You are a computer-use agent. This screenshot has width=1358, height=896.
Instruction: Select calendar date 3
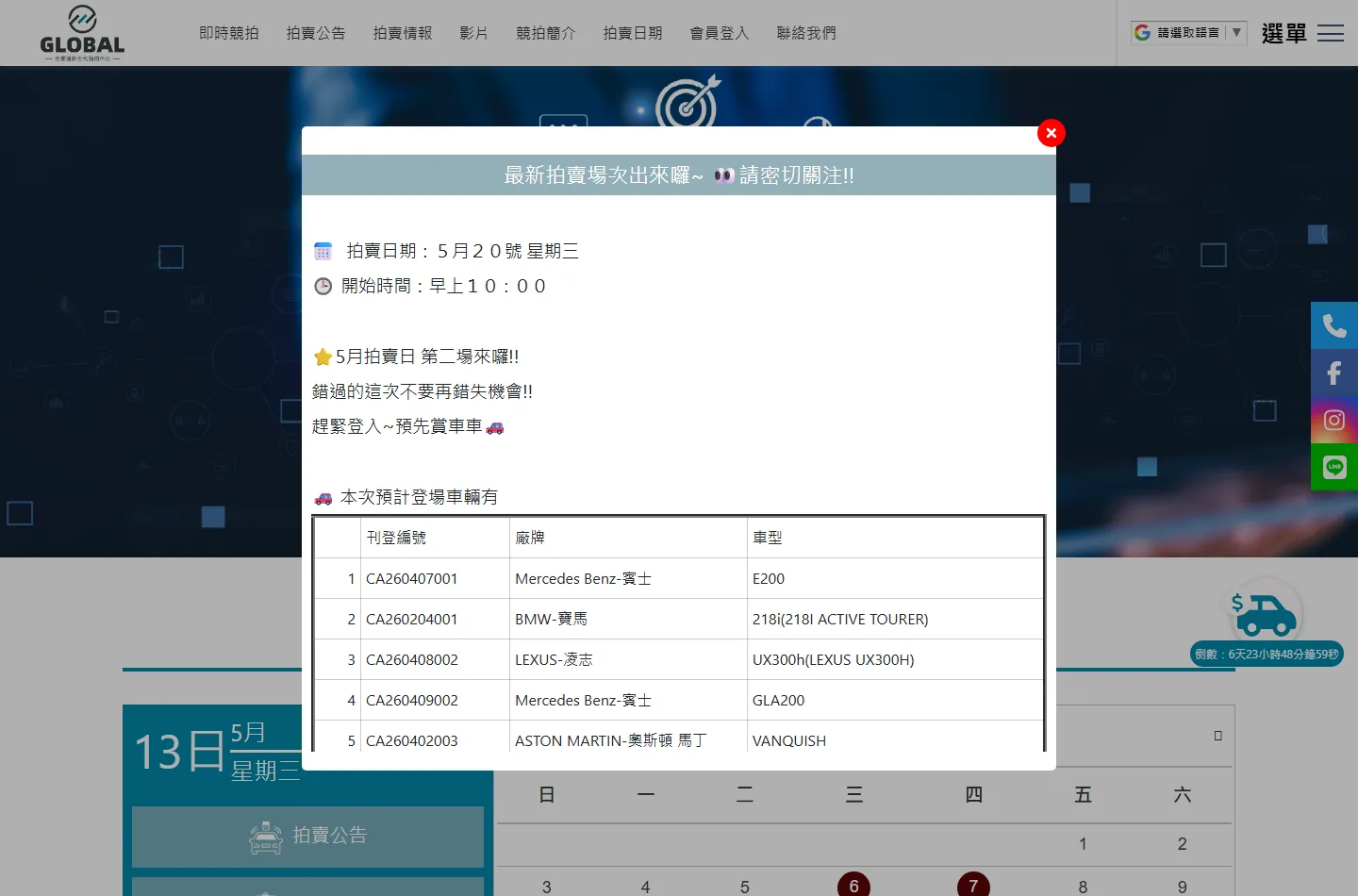click(546, 888)
